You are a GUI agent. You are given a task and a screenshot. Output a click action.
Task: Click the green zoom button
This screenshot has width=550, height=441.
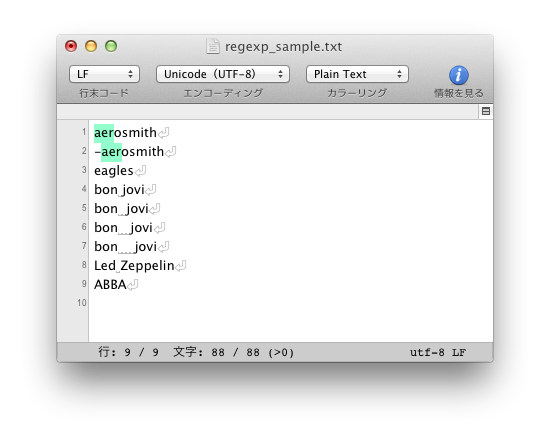(111, 46)
